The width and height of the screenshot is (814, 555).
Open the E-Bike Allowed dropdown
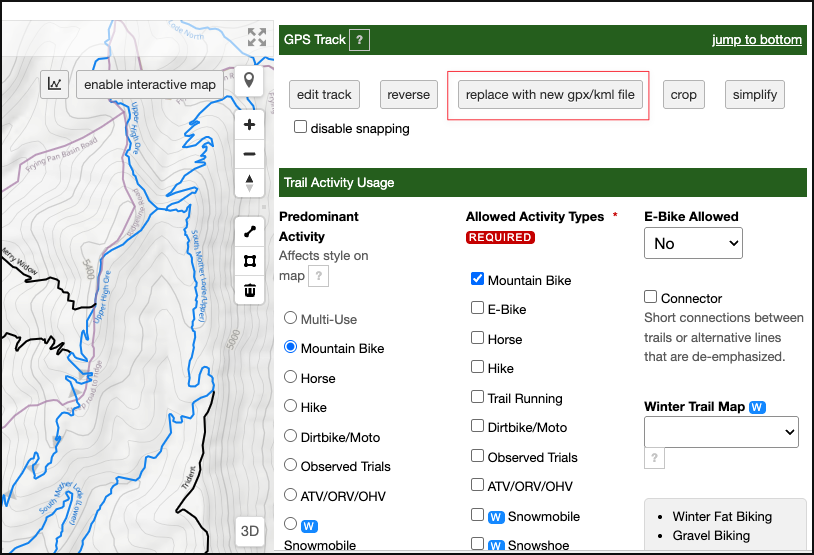(x=692, y=243)
